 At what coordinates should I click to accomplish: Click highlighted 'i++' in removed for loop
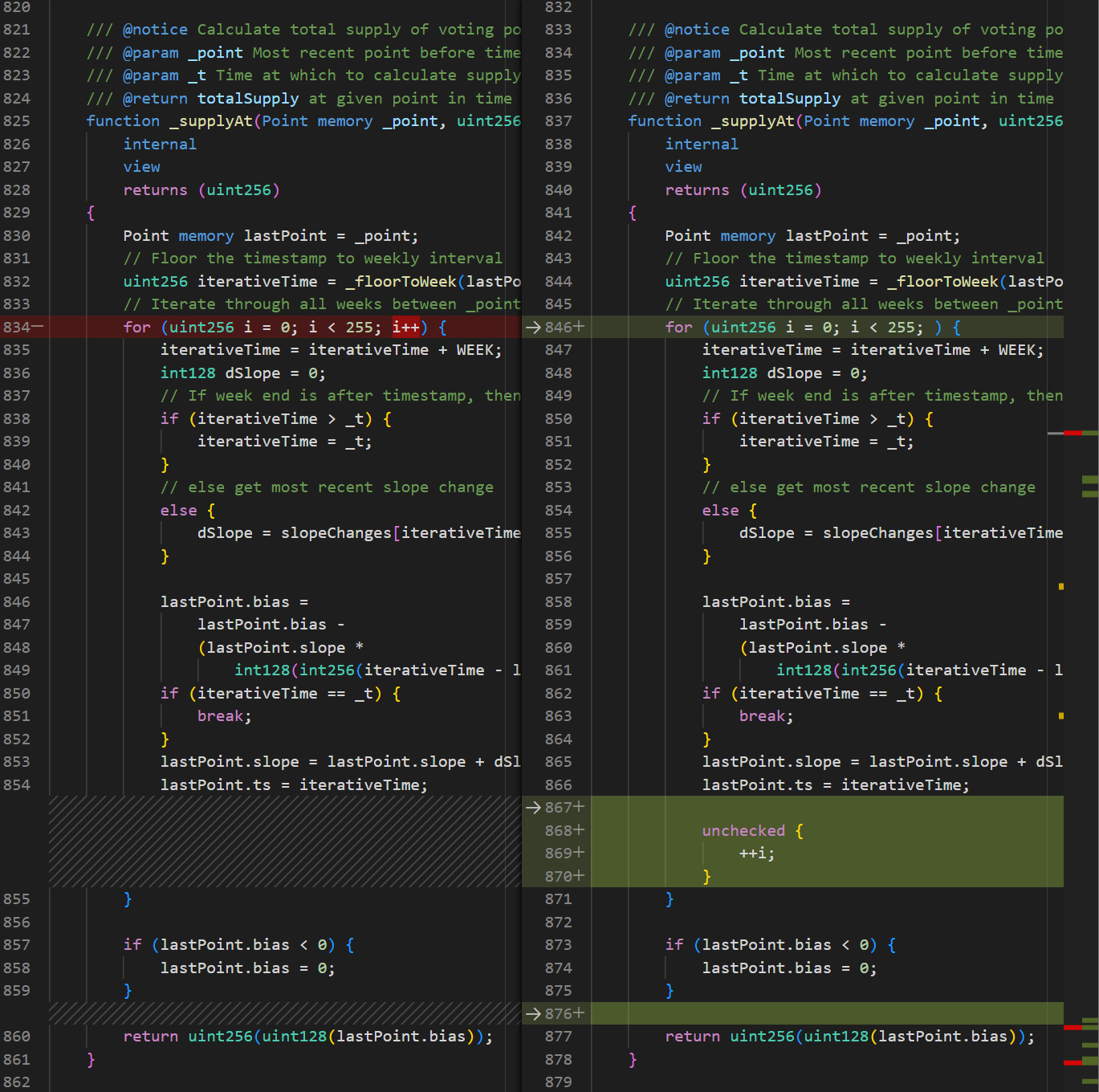click(x=405, y=327)
